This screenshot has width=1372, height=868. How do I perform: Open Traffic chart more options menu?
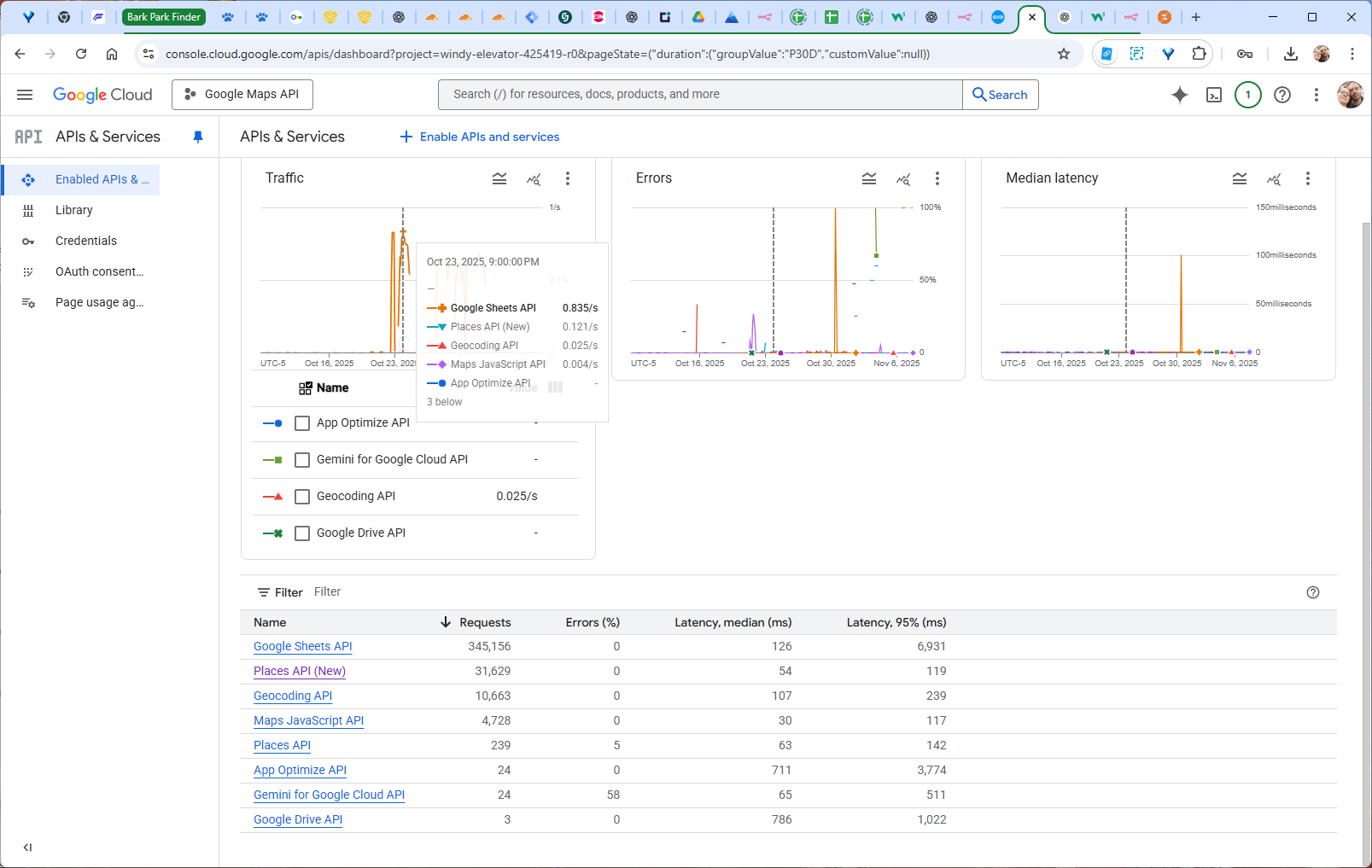(568, 178)
